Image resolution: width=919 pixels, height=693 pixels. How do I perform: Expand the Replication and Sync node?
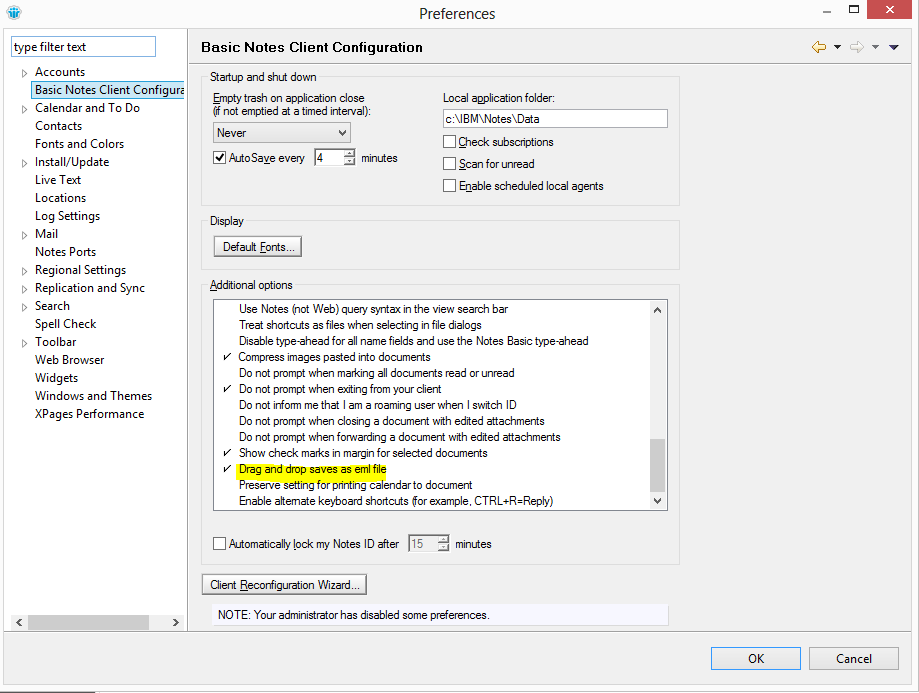pyautogui.click(x=24, y=289)
